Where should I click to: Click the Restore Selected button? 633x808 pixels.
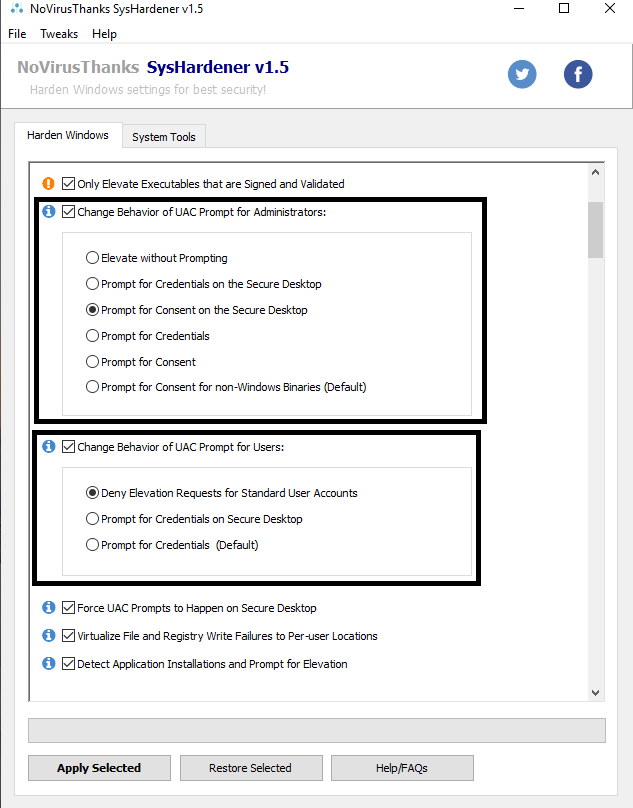(251, 768)
